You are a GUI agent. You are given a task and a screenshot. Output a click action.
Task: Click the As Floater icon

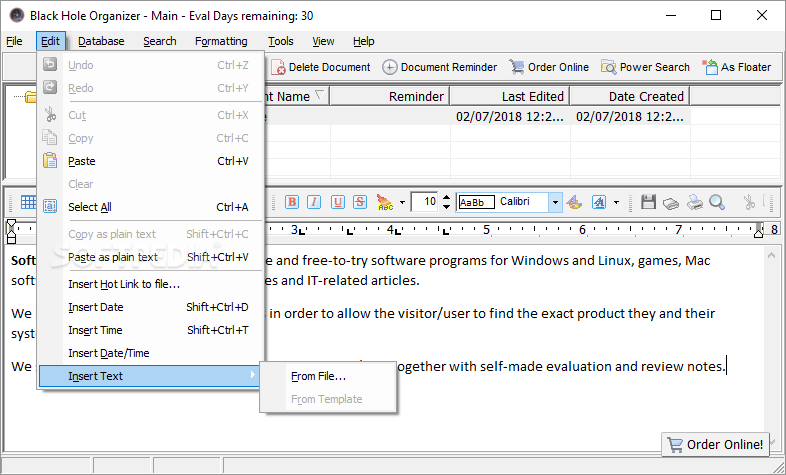pos(710,67)
